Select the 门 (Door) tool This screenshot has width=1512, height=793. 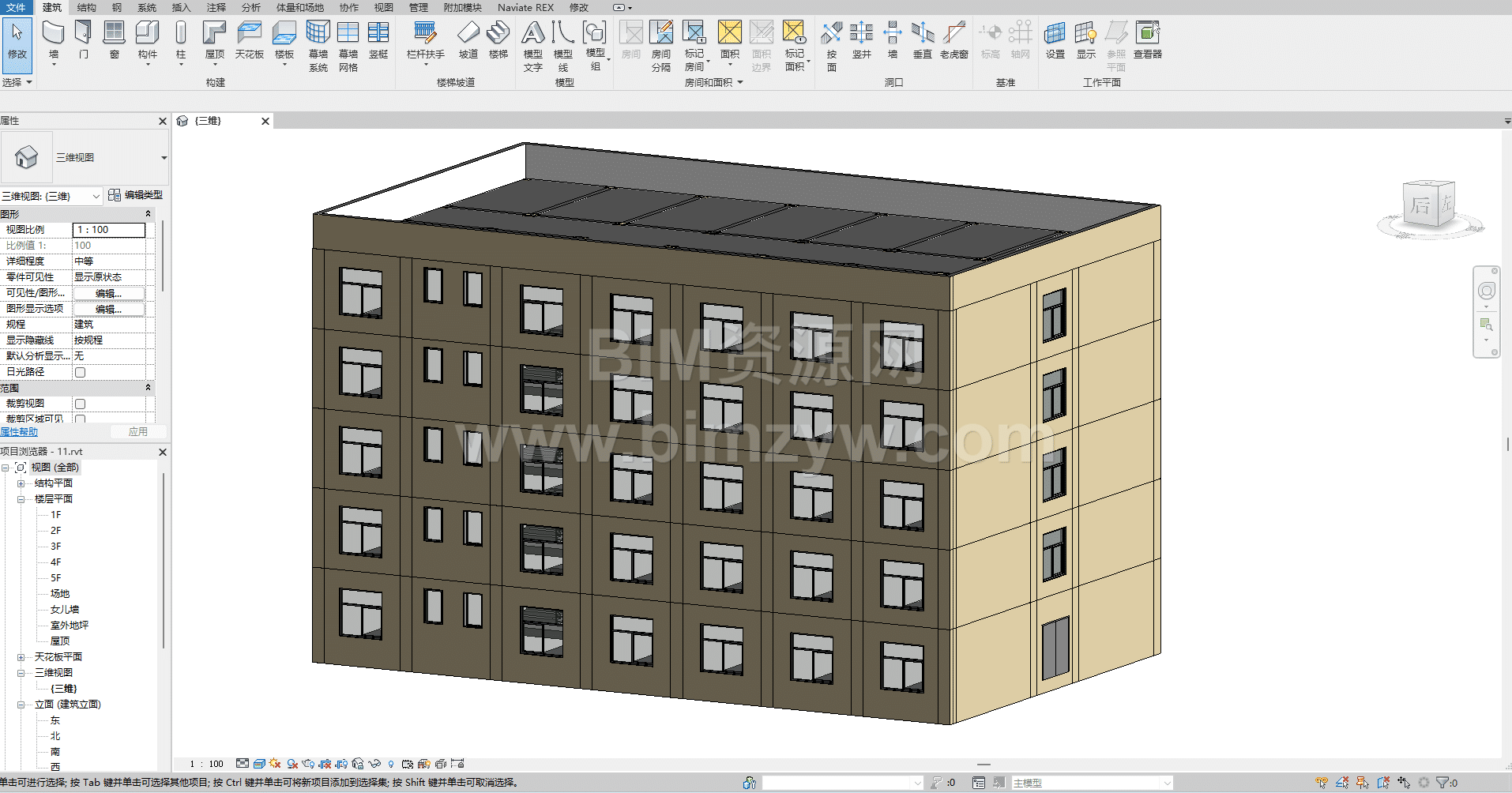pos(84,41)
